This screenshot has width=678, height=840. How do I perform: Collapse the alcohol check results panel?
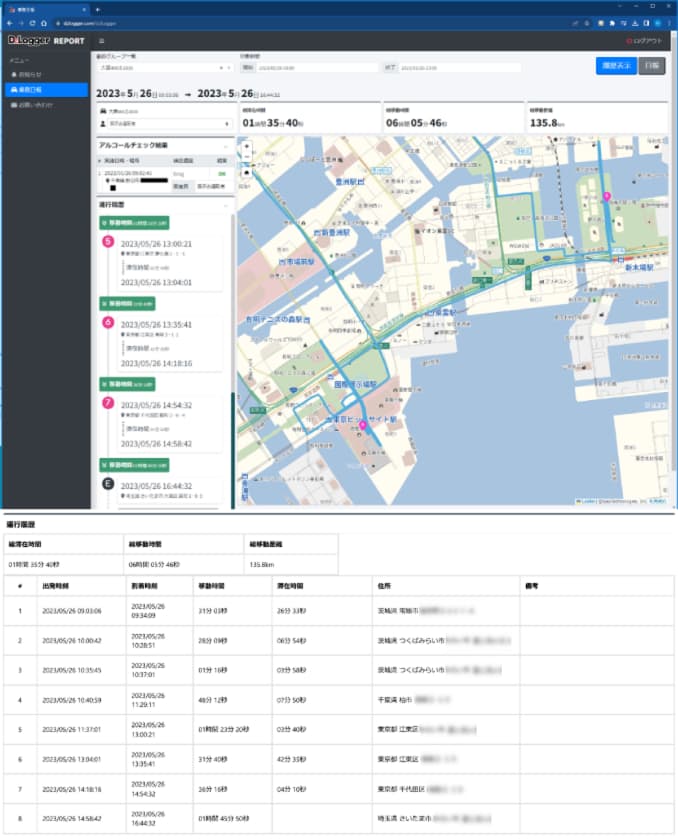tap(225, 145)
